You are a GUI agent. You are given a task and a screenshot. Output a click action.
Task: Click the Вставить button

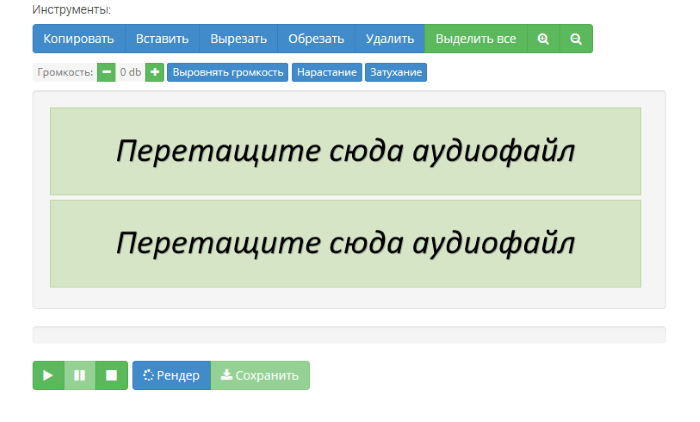[x=162, y=39]
